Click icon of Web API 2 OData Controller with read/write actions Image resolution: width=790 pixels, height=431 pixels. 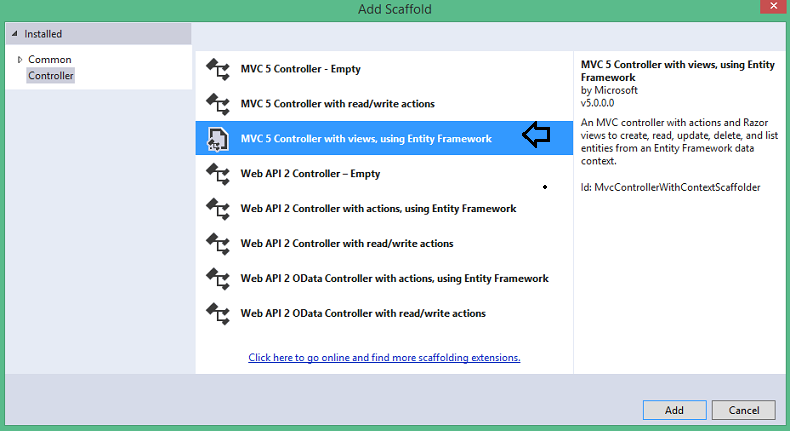218,313
